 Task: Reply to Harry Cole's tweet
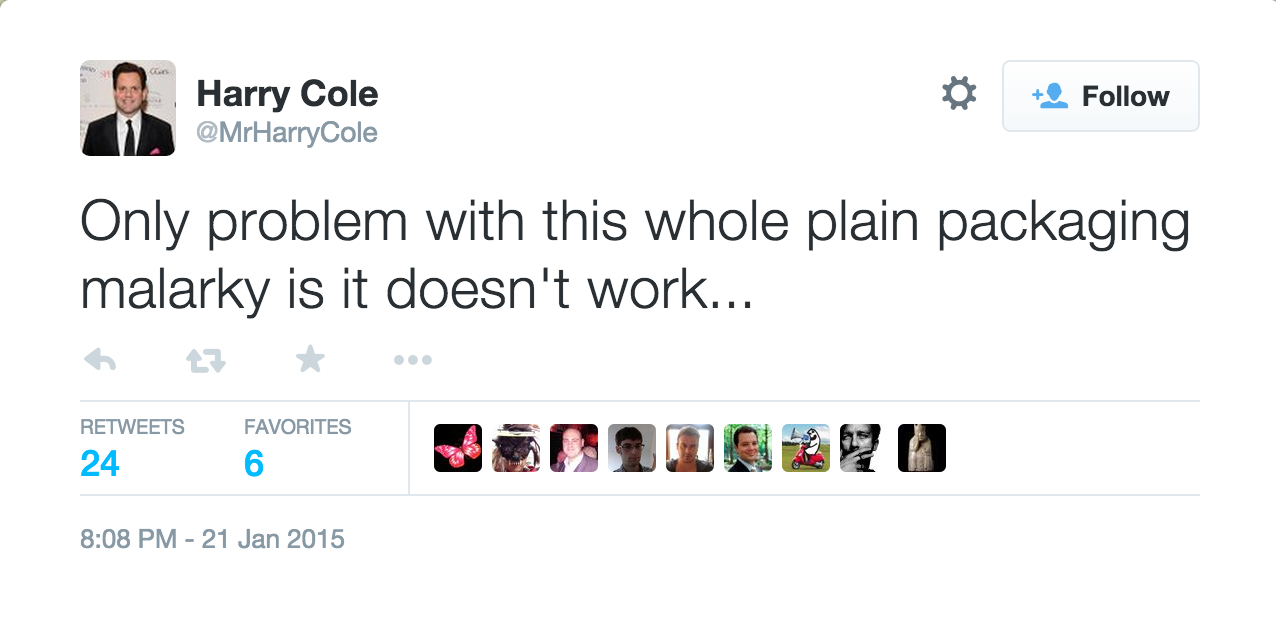(x=100, y=360)
